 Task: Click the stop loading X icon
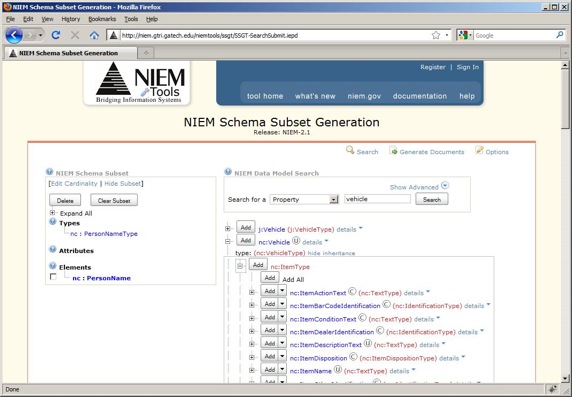click(75, 35)
